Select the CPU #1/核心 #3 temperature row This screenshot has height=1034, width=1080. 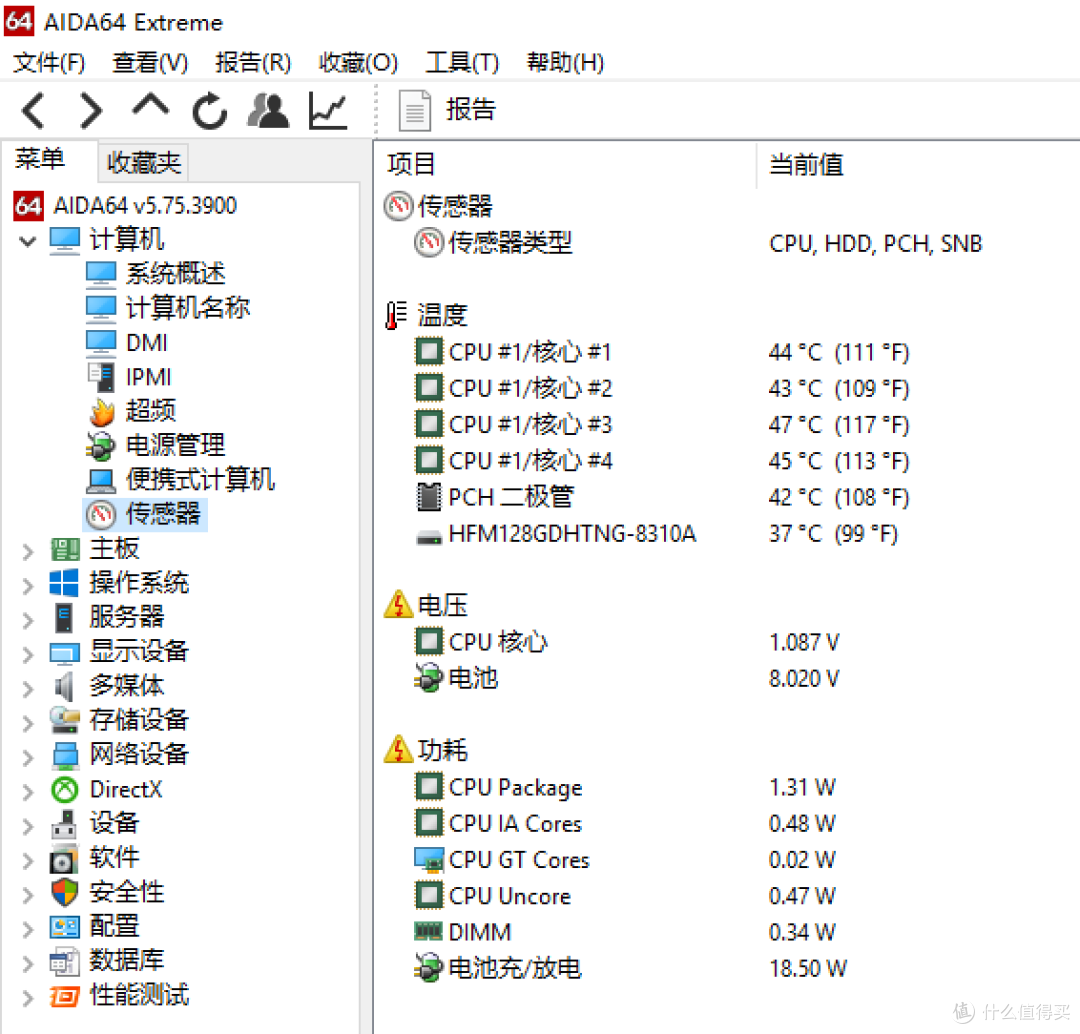click(x=661, y=424)
